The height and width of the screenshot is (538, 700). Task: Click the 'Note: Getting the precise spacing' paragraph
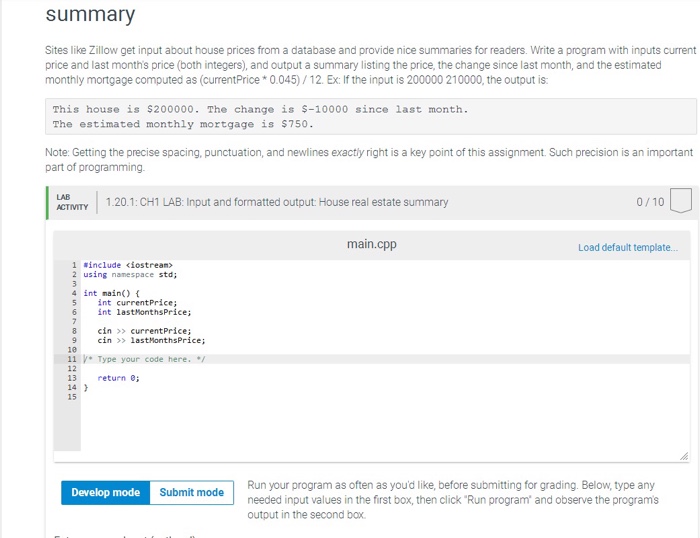pyautogui.click(x=369, y=160)
